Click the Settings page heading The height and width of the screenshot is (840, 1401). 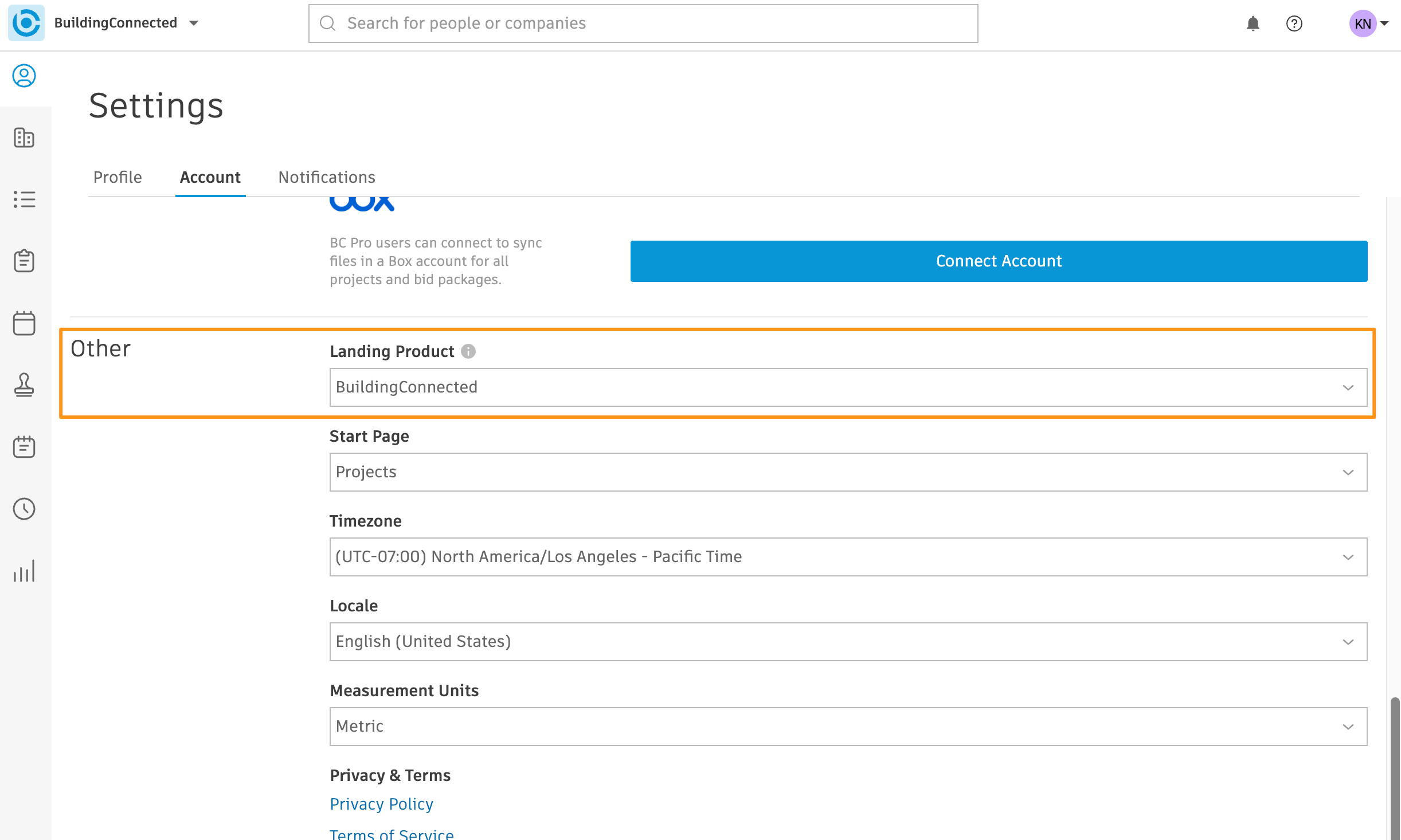coord(156,106)
